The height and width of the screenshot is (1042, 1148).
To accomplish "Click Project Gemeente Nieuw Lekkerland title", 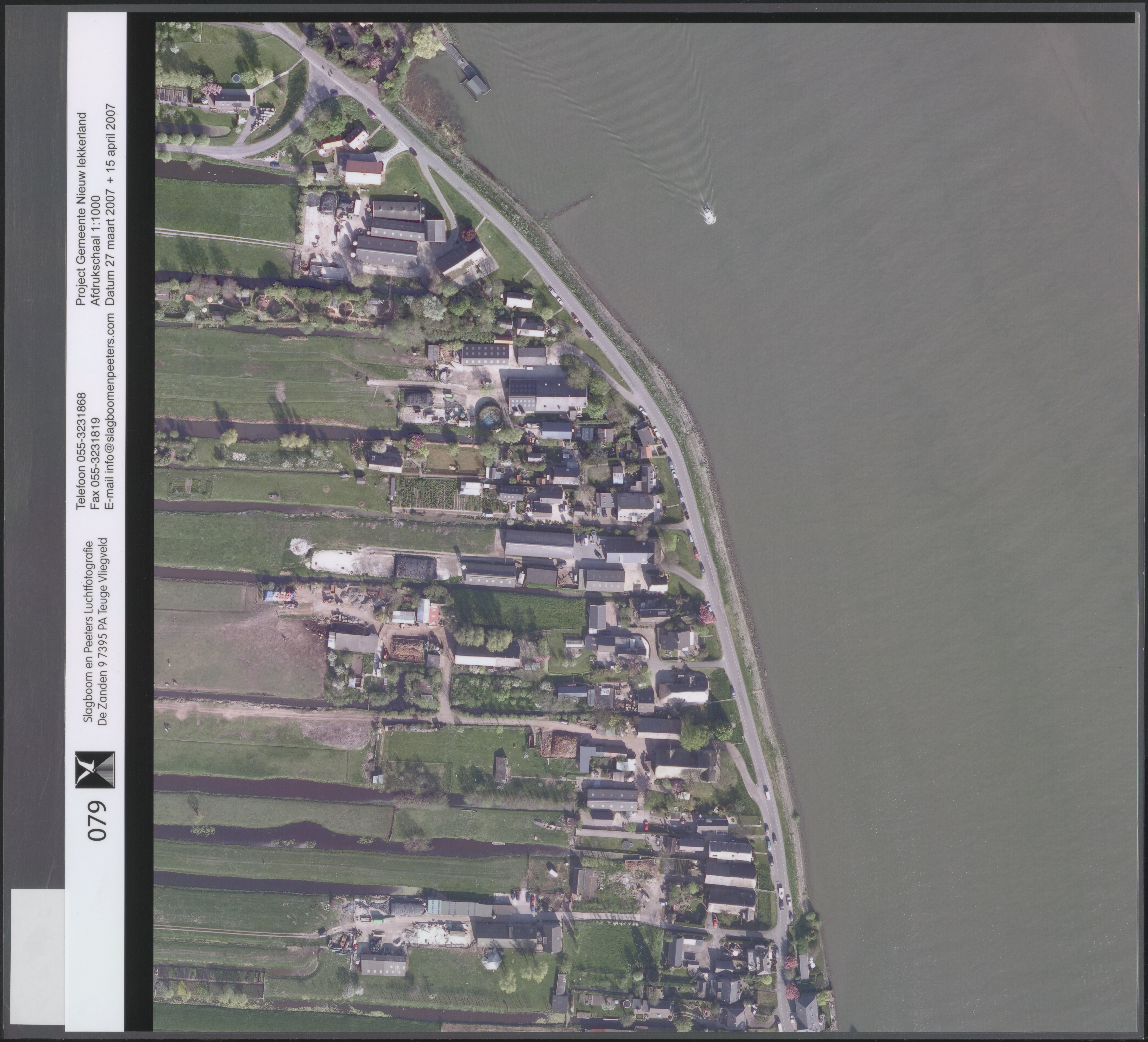I will coord(81,203).
